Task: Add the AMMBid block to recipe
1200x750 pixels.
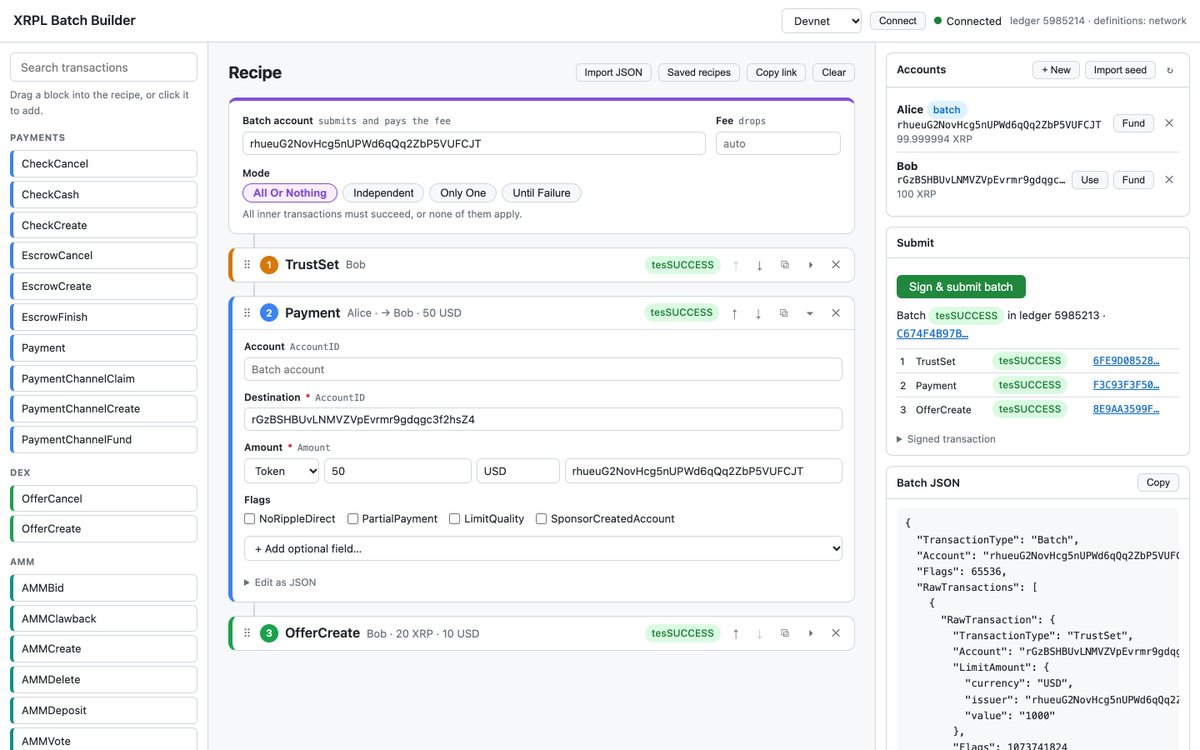Action: point(103,588)
